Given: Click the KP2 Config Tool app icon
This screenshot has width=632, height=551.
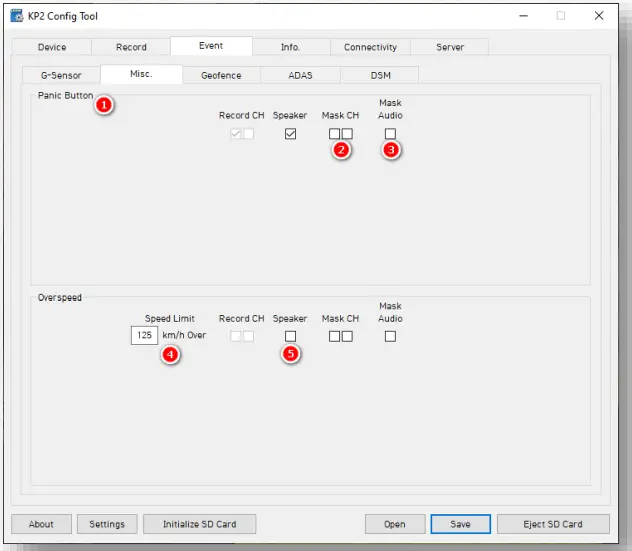Looking at the screenshot, I should (17, 16).
